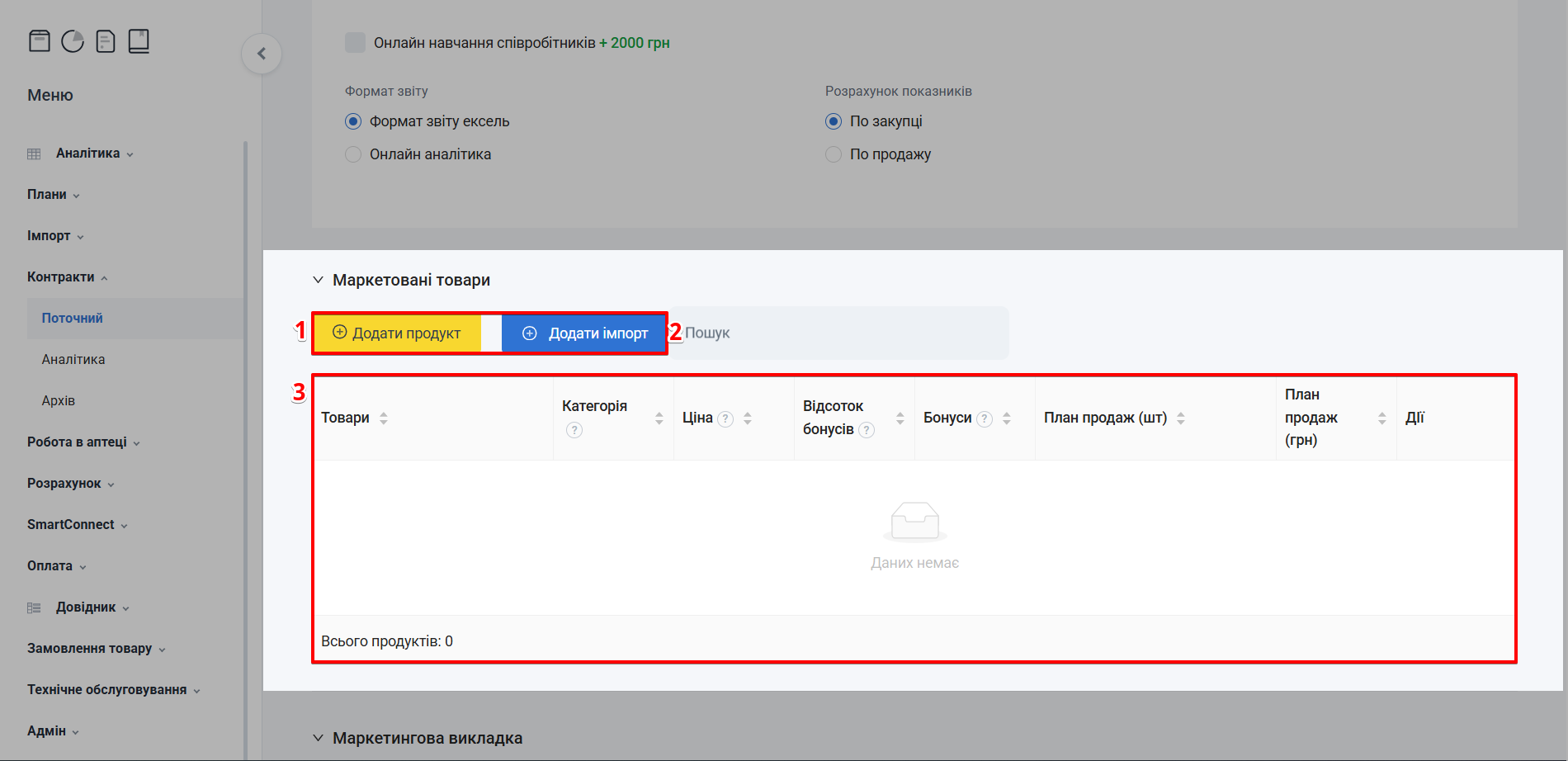Viewport: 1568px width, 761px height.
Task: Enable Онлайн навчання співробітників checkbox
Action: click(x=355, y=43)
